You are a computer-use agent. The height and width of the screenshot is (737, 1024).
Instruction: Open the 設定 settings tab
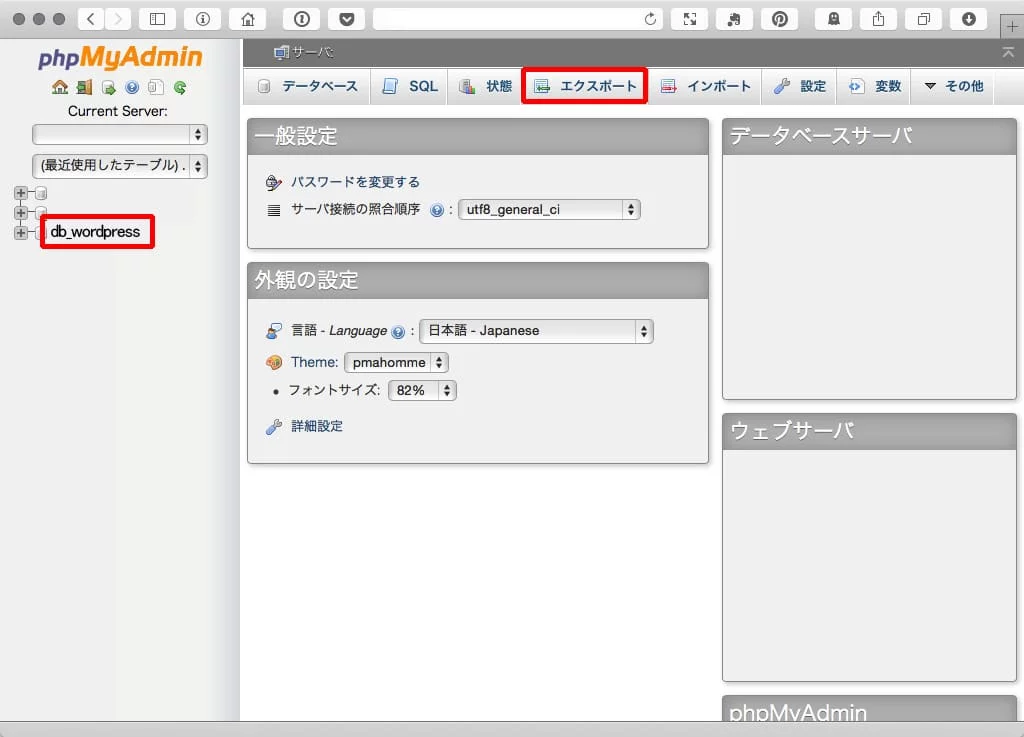tap(799, 86)
